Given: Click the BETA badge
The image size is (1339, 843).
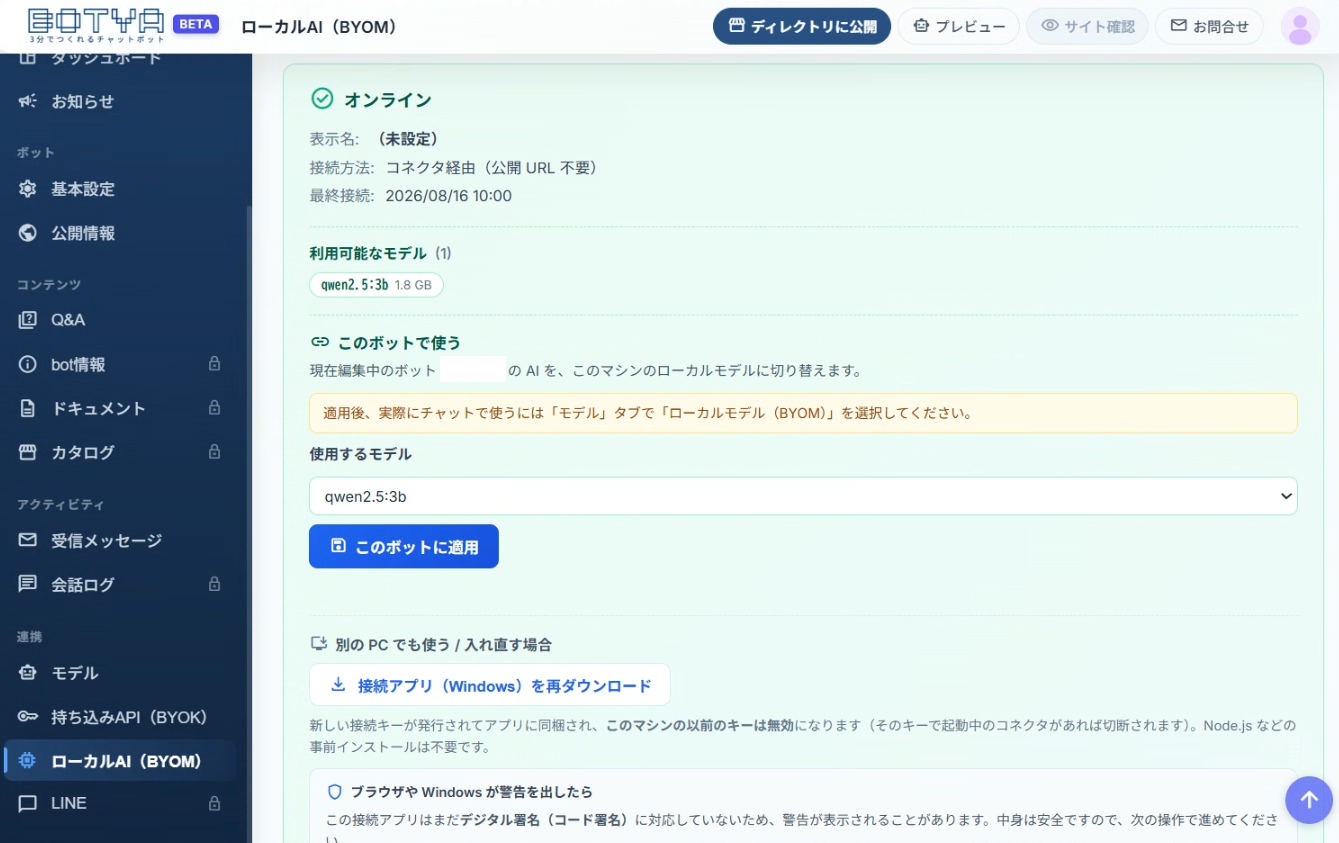Looking at the screenshot, I should pyautogui.click(x=196, y=24).
